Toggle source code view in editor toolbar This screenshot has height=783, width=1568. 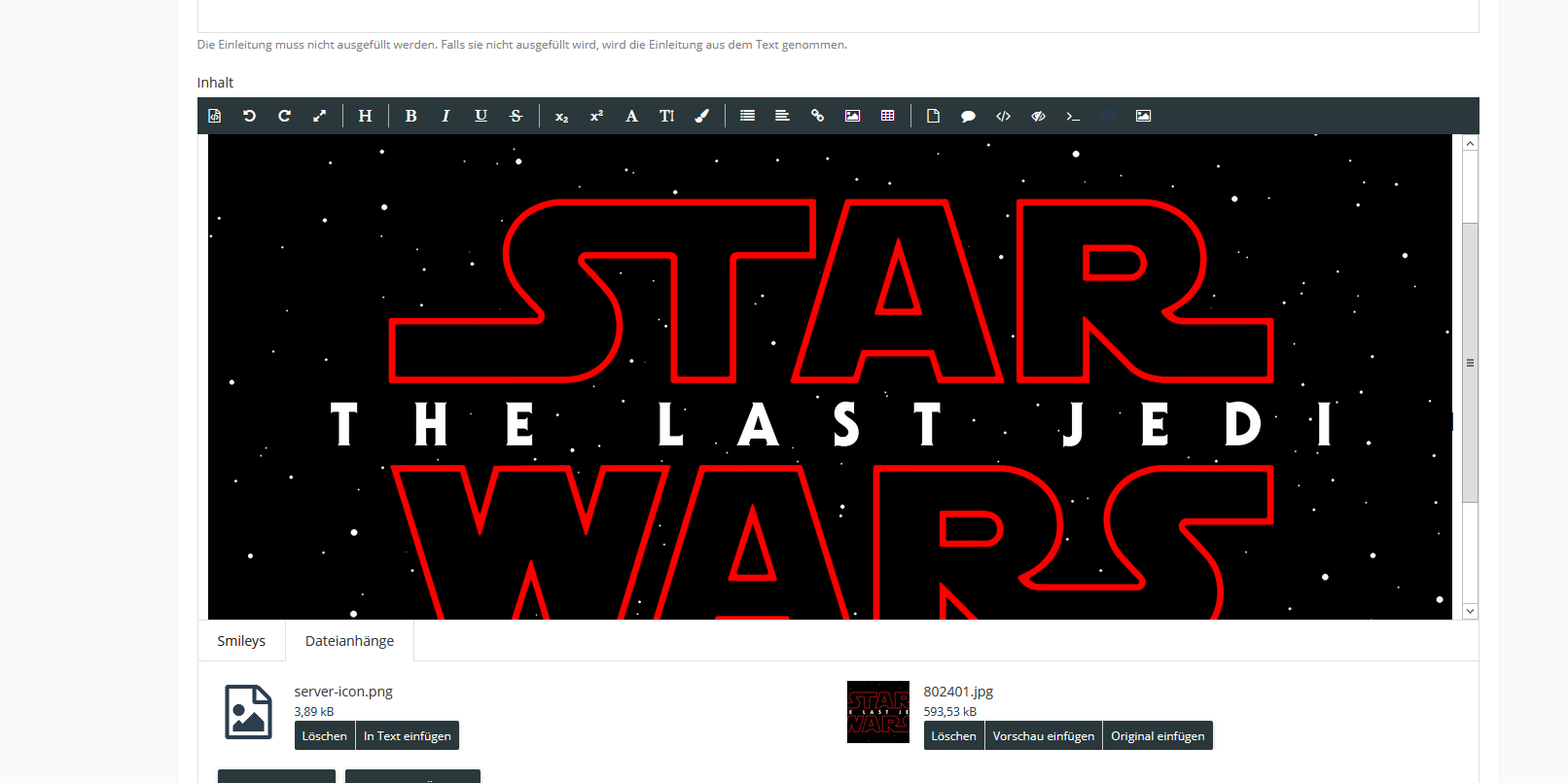(x=215, y=116)
